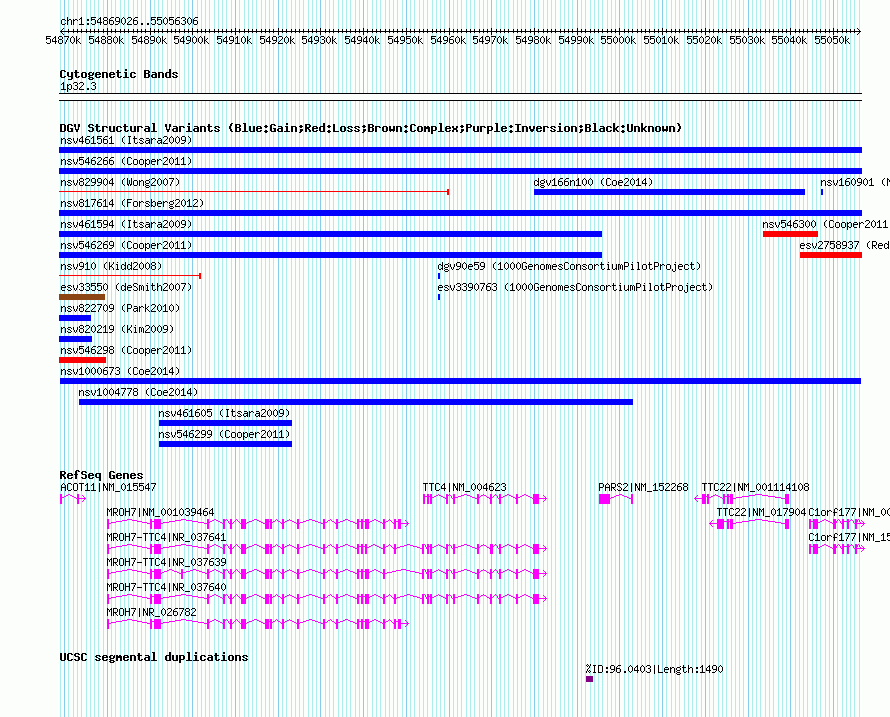Click the nsv829904 (Wong2007) label

point(120,182)
